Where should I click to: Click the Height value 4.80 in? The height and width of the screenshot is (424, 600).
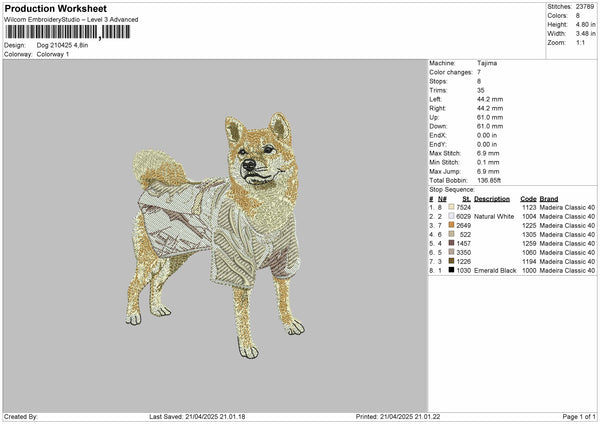(x=585, y=24)
